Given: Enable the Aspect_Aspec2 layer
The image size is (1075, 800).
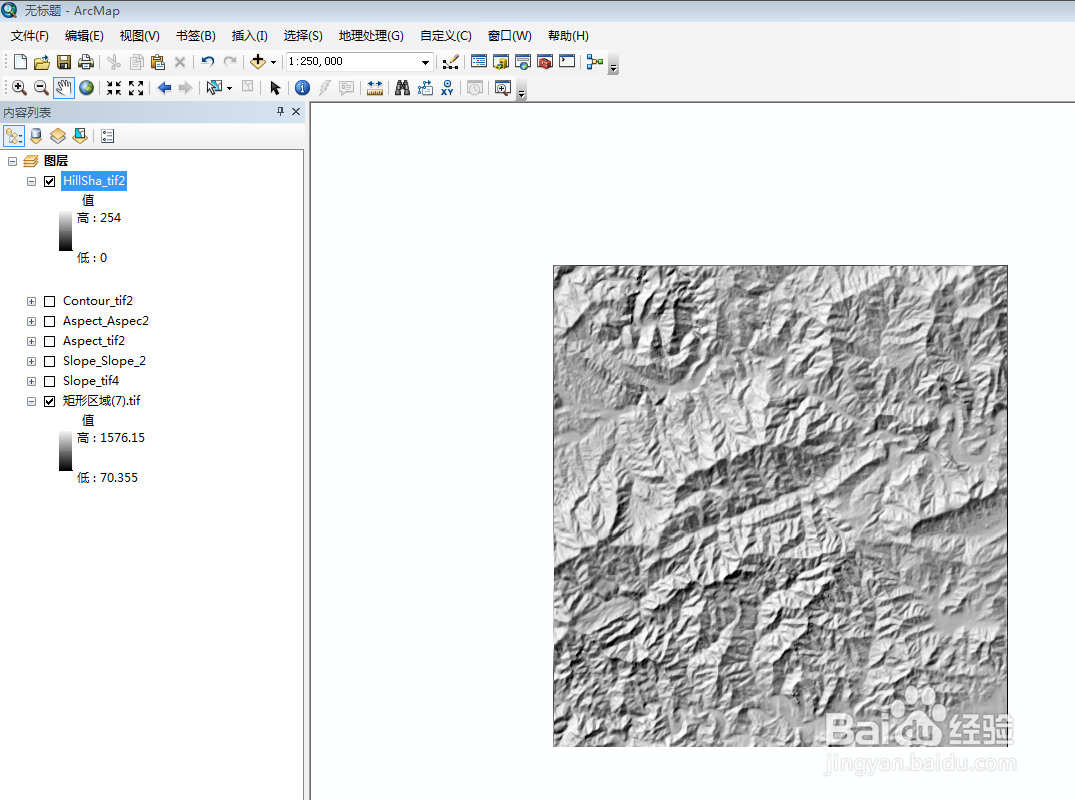Looking at the screenshot, I should click(49, 322).
